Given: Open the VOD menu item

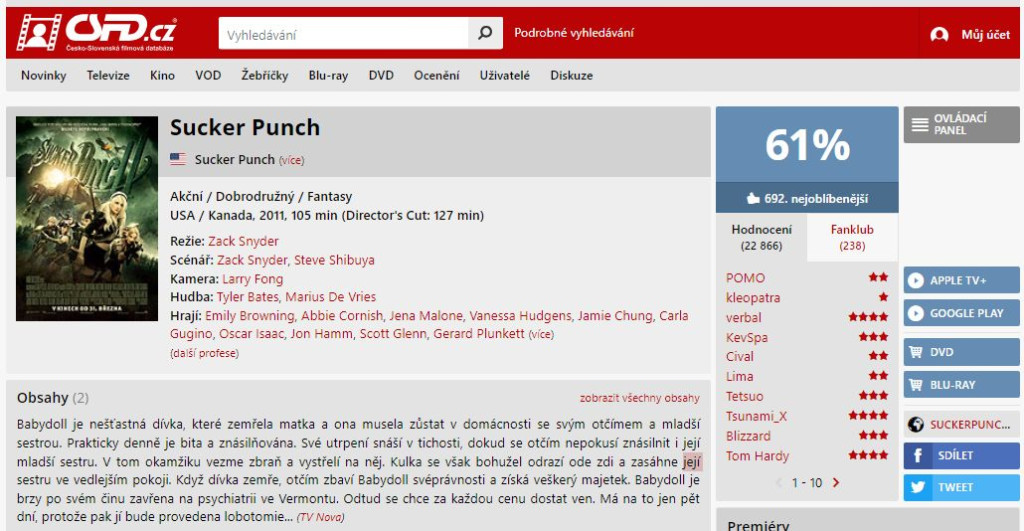Looking at the screenshot, I should [x=208, y=75].
